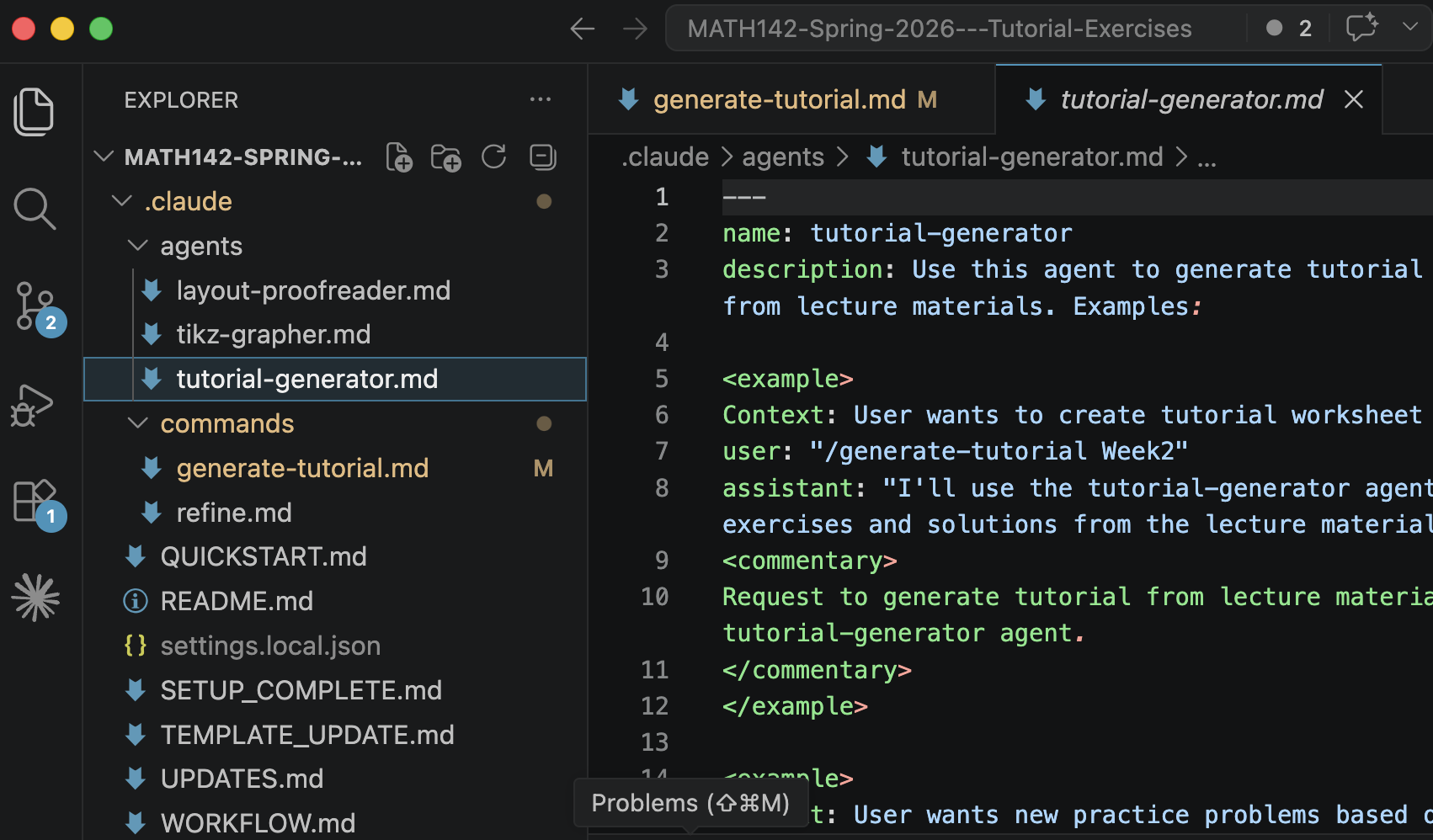
Task: Click the markdown icon beside tikz-grapher.md
Action: click(152, 334)
